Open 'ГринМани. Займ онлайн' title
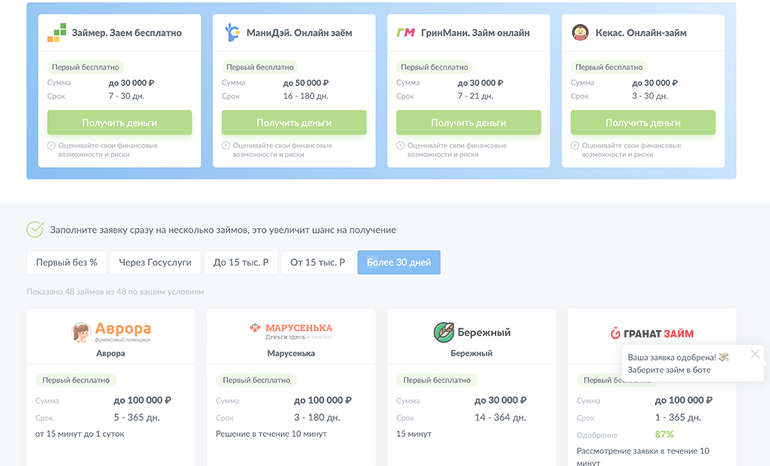This screenshot has height=466, width=770. pos(475,33)
